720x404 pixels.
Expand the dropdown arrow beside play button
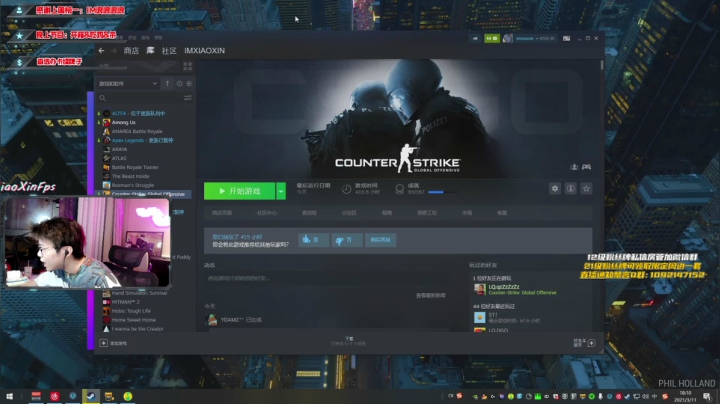click(281, 191)
